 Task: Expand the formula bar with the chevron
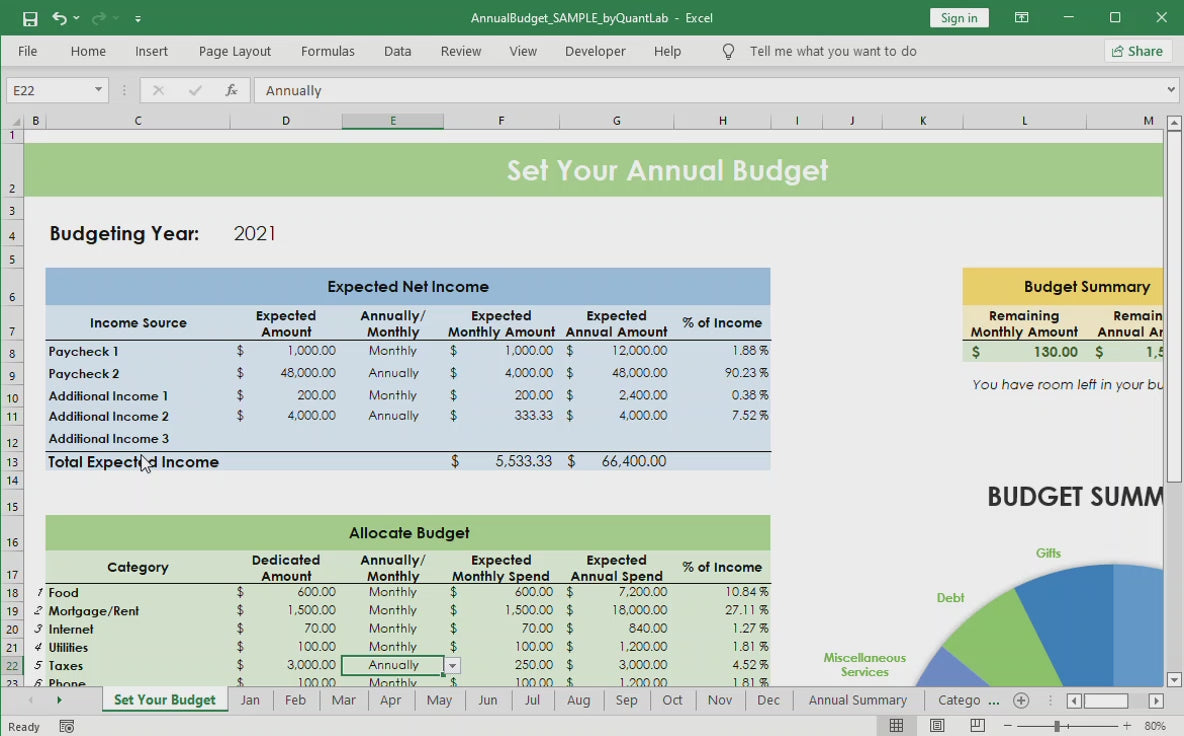tap(1171, 90)
